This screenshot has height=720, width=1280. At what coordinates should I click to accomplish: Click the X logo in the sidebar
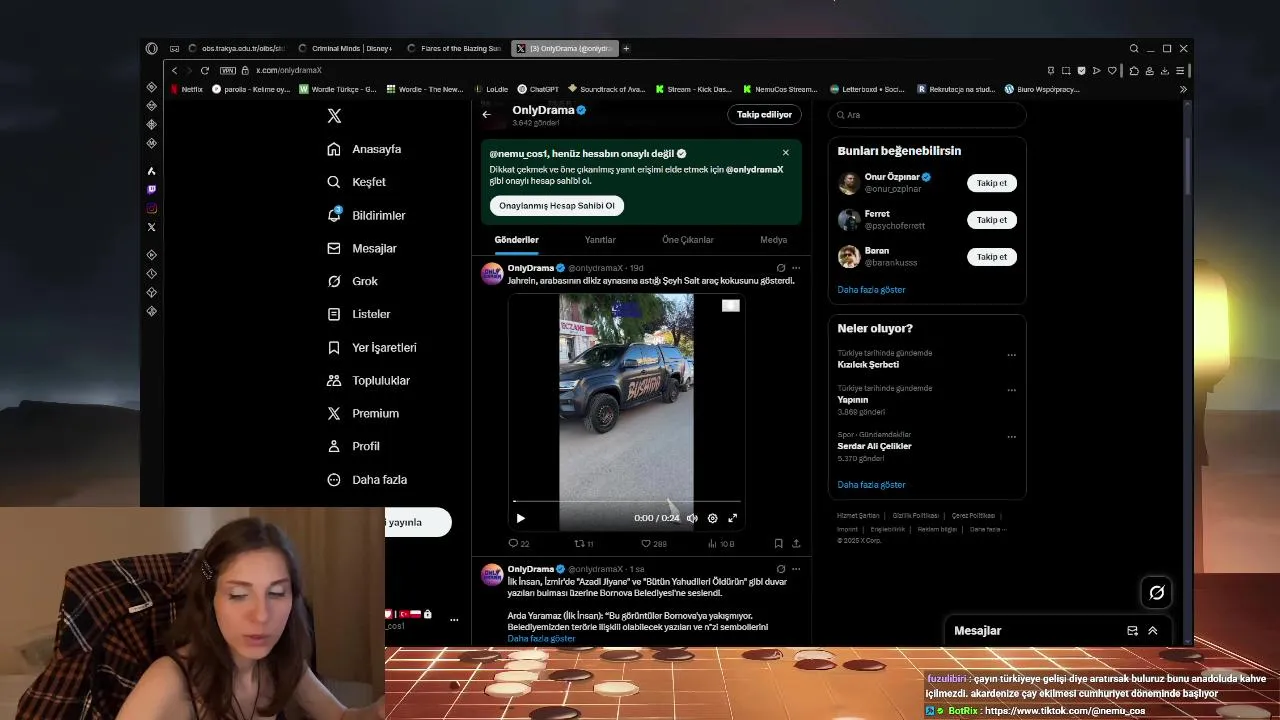[334, 116]
